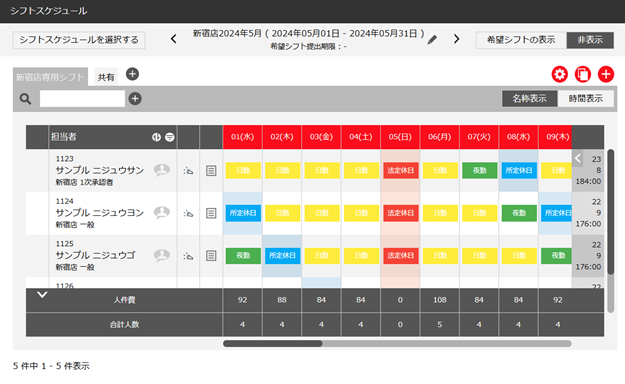Select 希望シフトの表示 option
This screenshot has height=384, width=625.
pos(521,40)
